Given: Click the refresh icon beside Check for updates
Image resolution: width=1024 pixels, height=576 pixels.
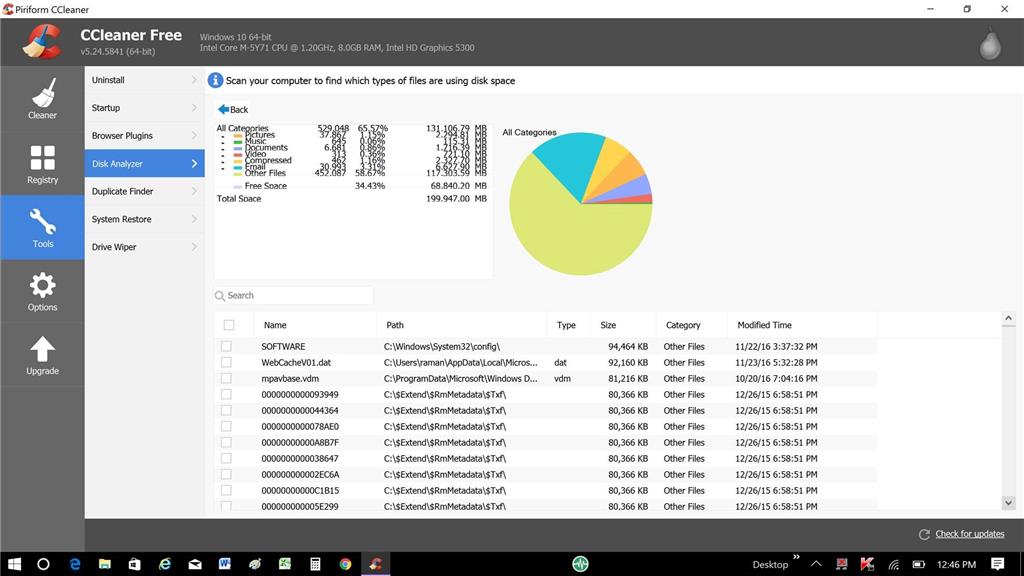Looking at the screenshot, I should [924, 534].
